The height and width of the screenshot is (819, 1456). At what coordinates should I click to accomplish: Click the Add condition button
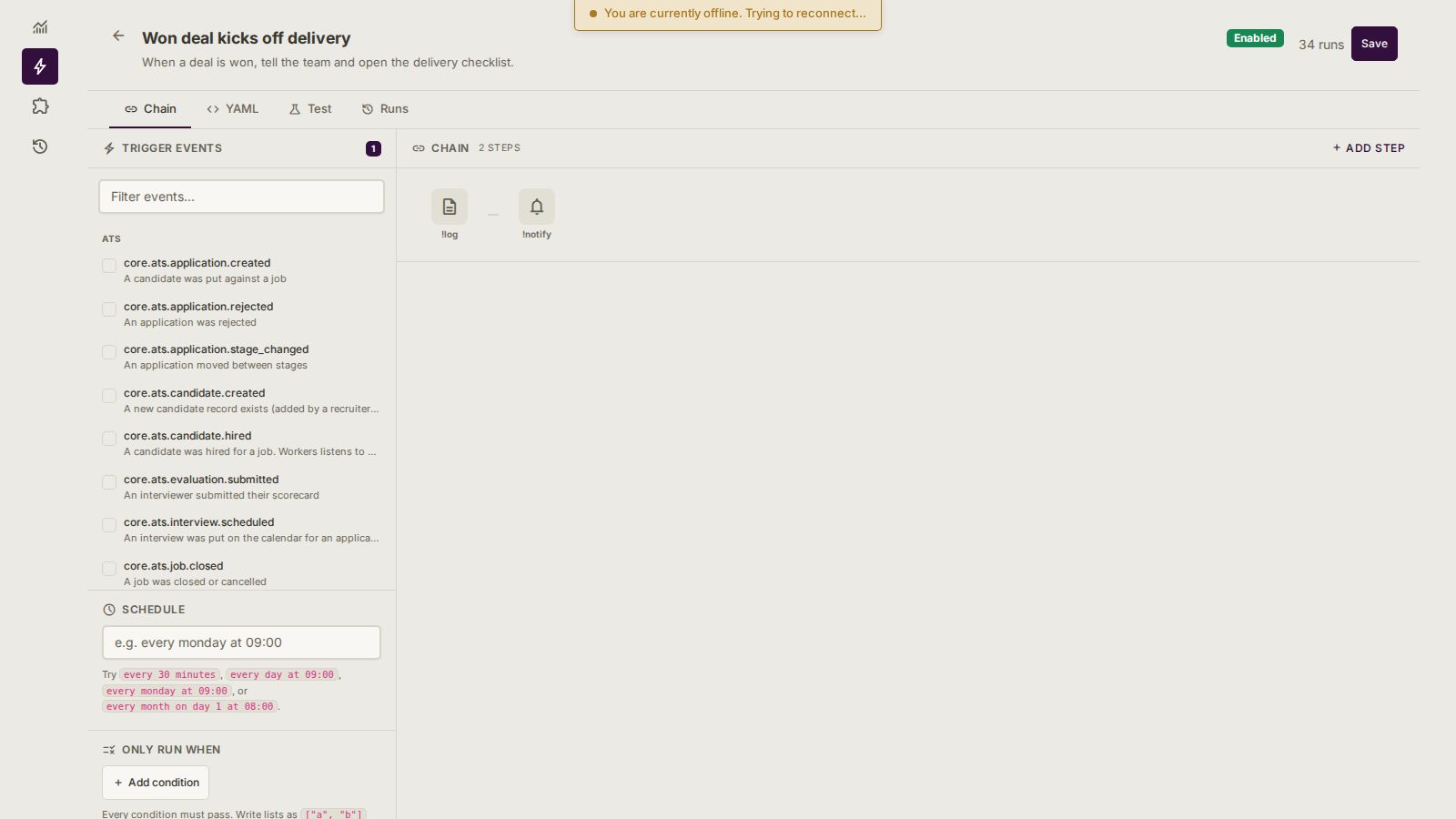tap(156, 783)
